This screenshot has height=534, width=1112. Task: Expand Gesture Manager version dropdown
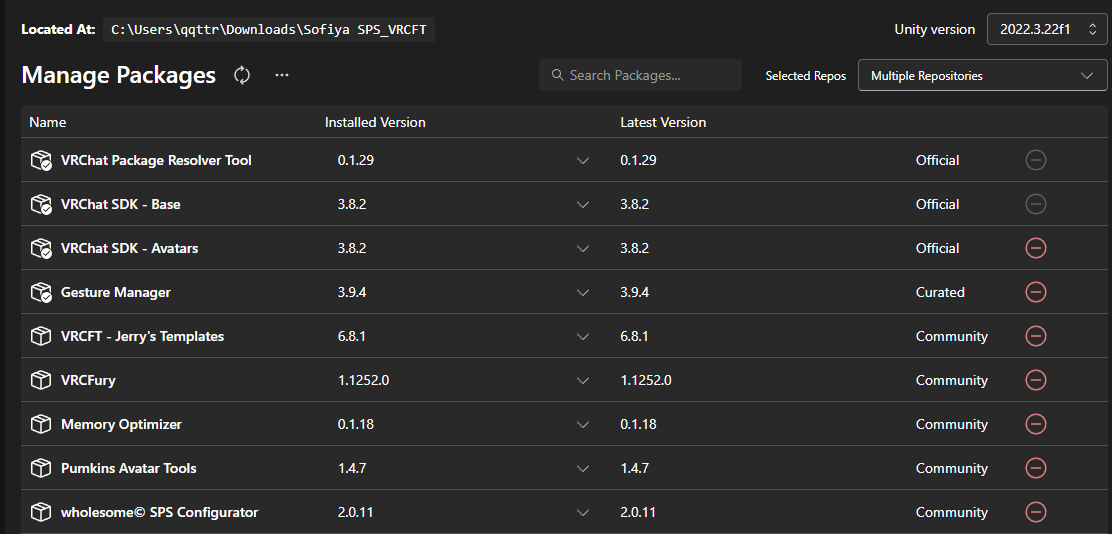coord(583,292)
